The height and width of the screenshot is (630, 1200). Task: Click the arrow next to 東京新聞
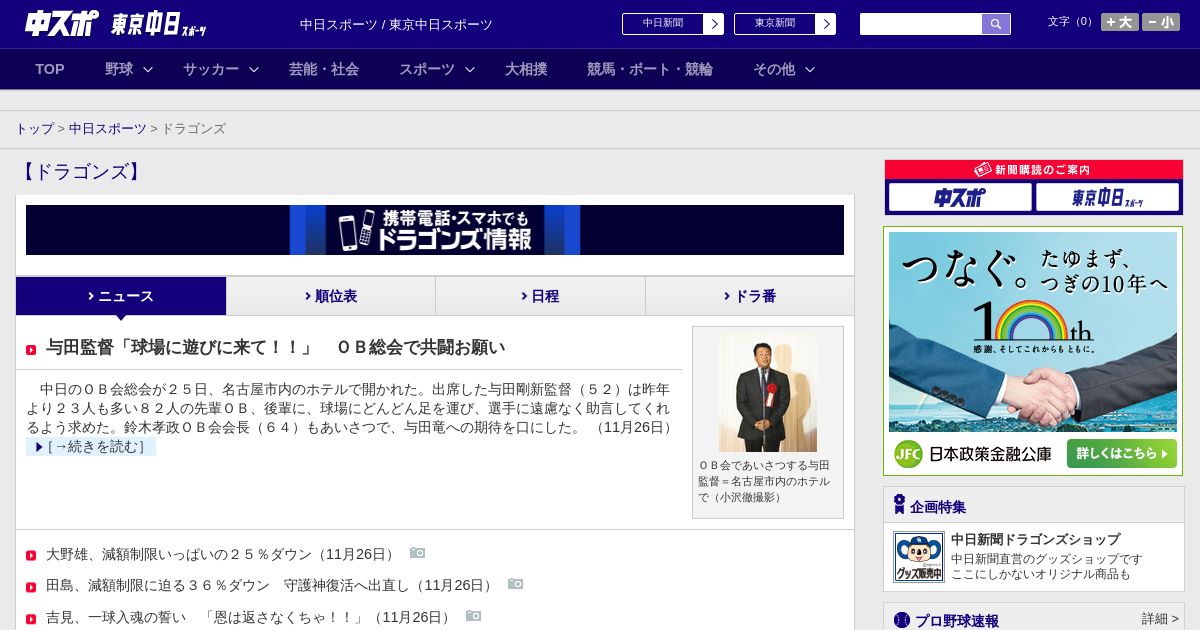pyautogui.click(x=826, y=24)
